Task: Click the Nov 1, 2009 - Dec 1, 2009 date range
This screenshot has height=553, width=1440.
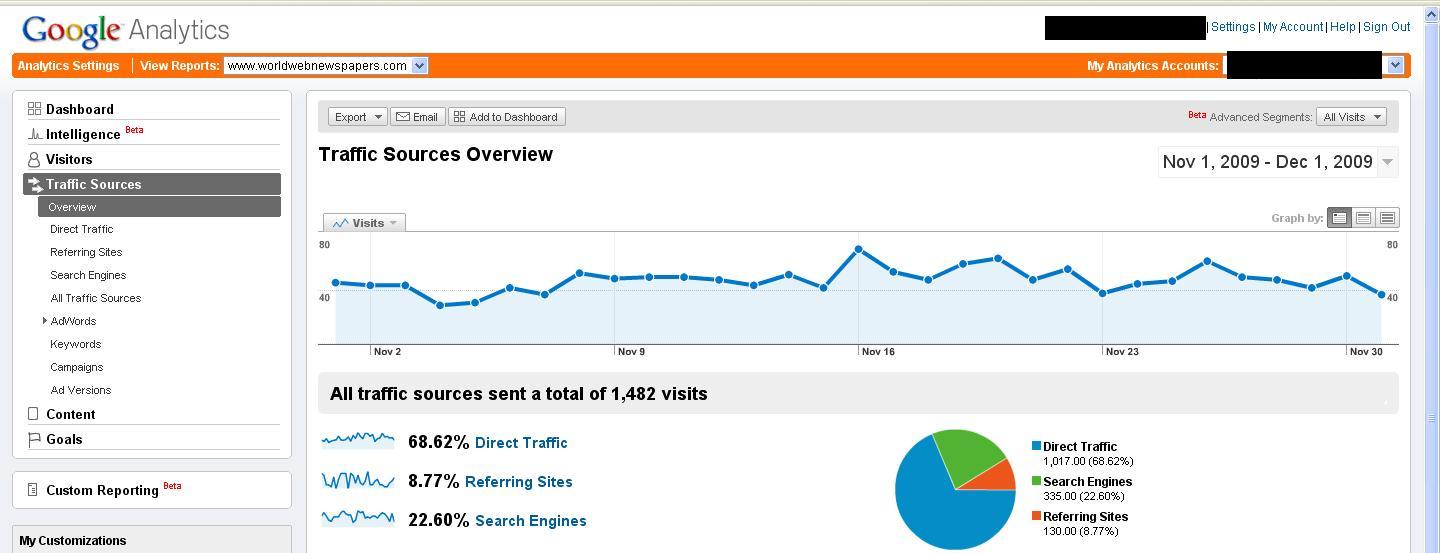Action: point(1267,162)
